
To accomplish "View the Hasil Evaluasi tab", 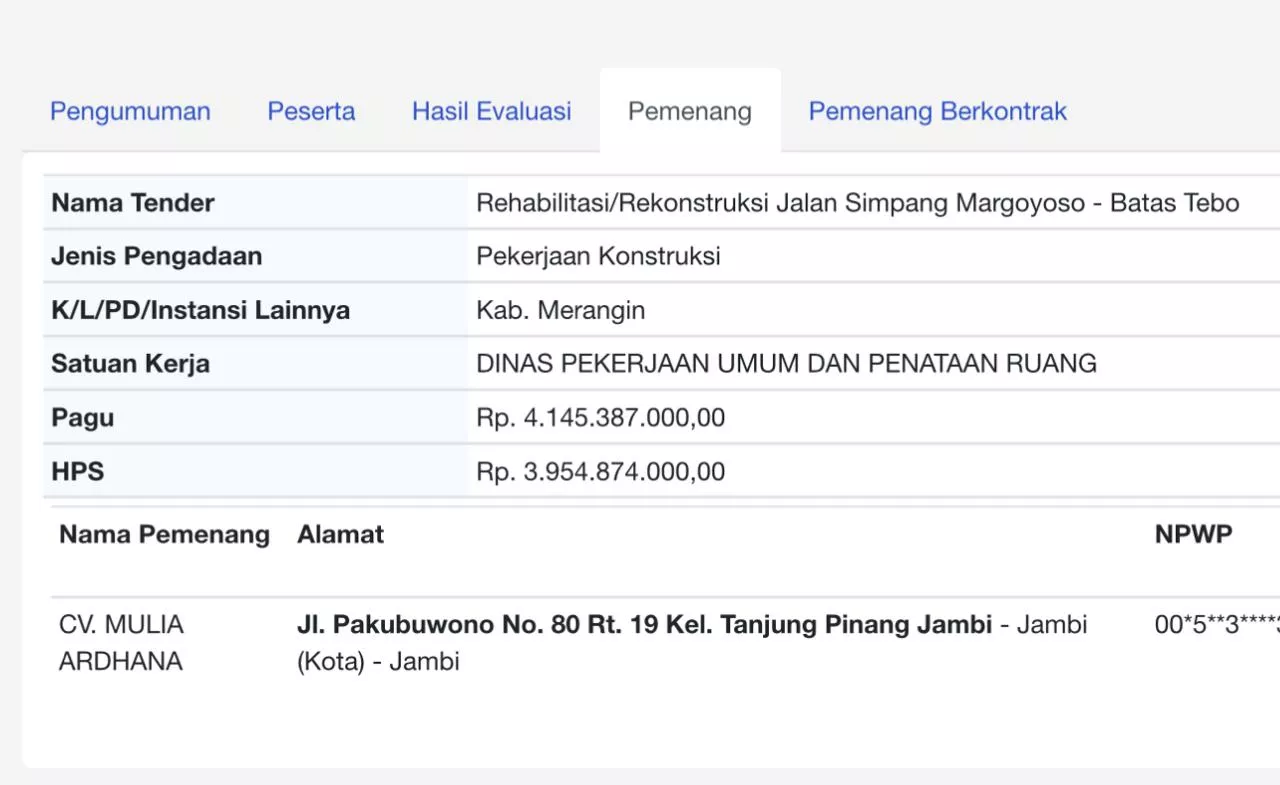I will click(x=491, y=111).
